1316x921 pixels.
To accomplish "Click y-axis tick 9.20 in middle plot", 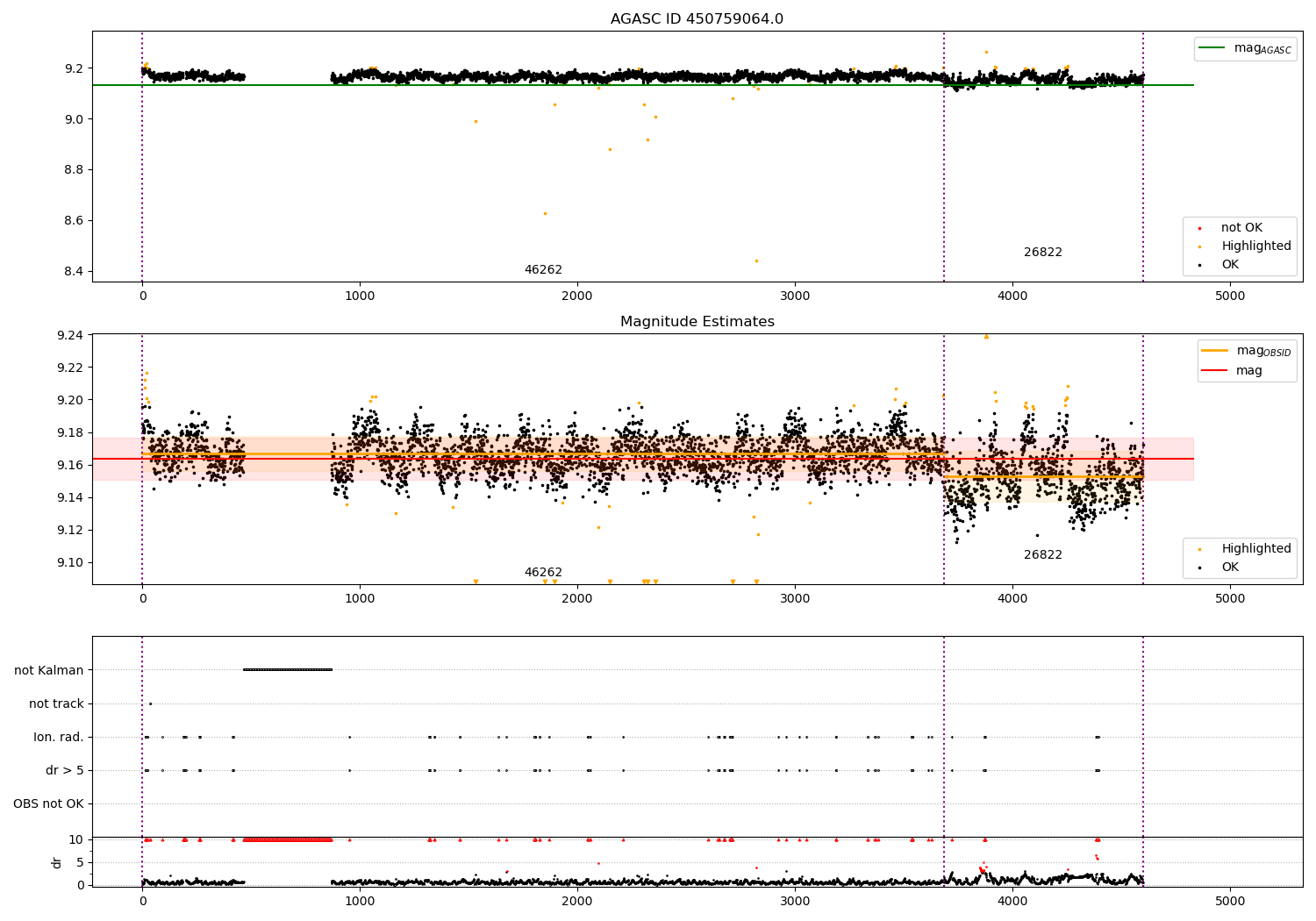I will [70, 400].
